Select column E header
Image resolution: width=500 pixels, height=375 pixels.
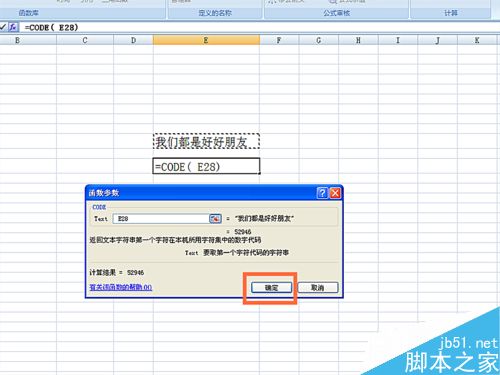206,40
